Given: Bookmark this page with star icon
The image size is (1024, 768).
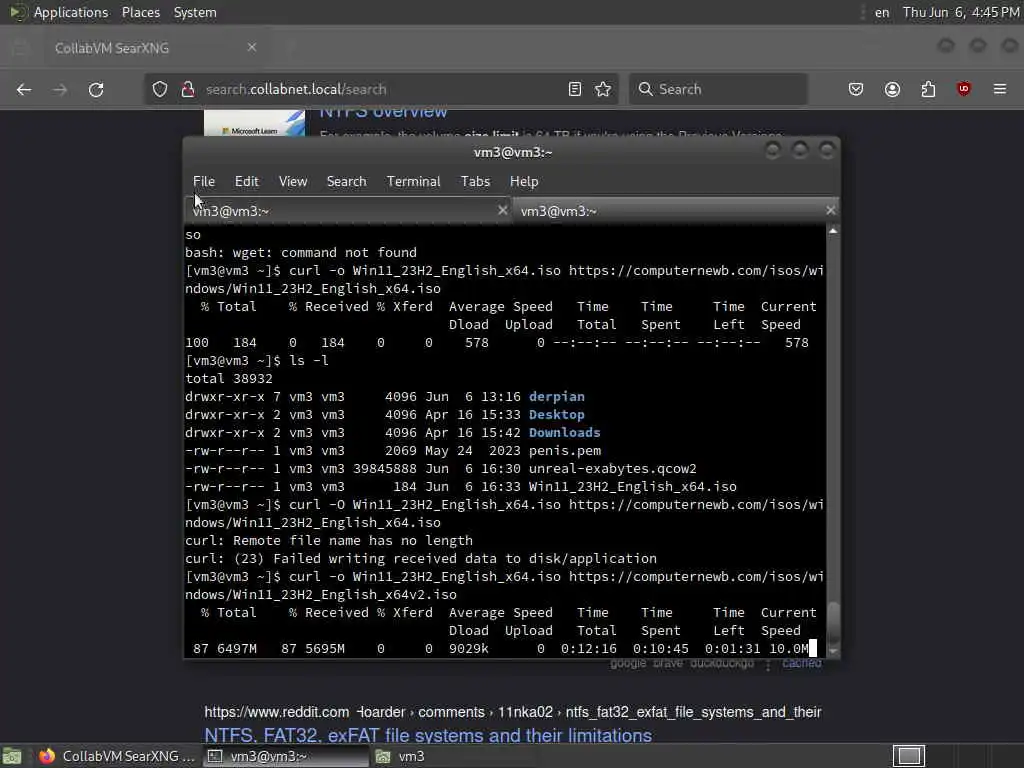Looking at the screenshot, I should [x=603, y=89].
